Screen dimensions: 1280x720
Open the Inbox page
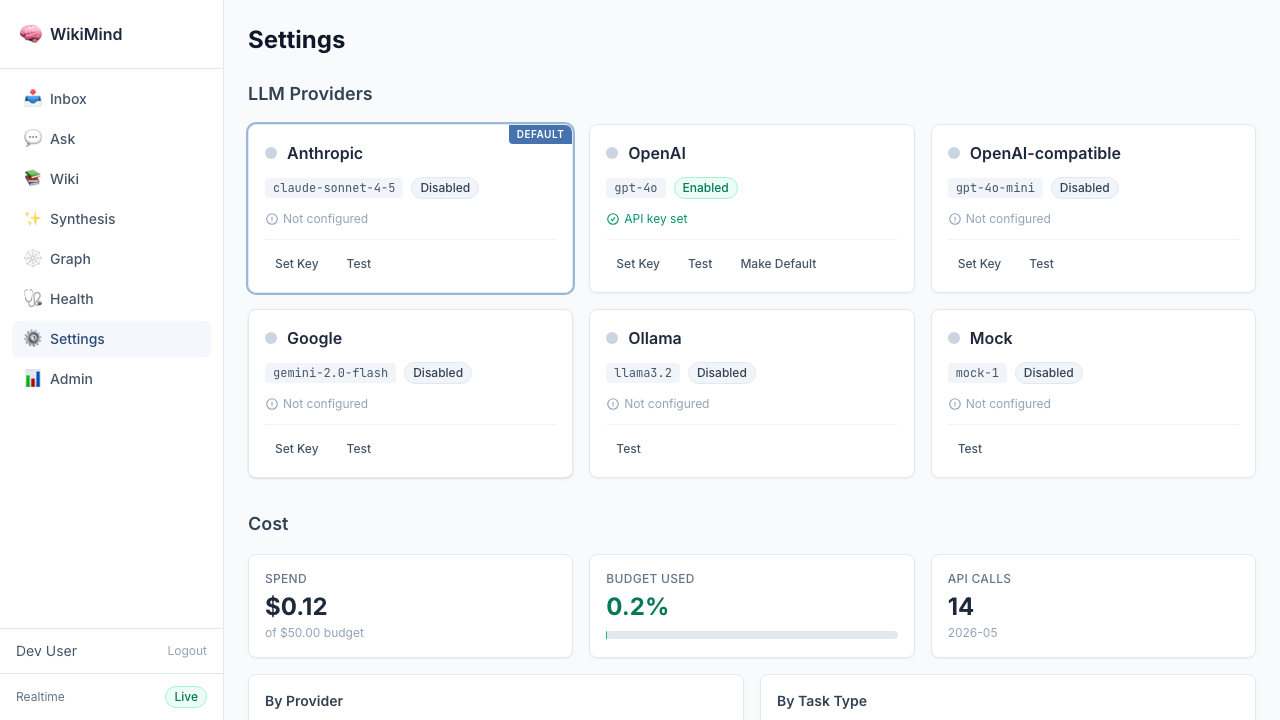coord(111,99)
